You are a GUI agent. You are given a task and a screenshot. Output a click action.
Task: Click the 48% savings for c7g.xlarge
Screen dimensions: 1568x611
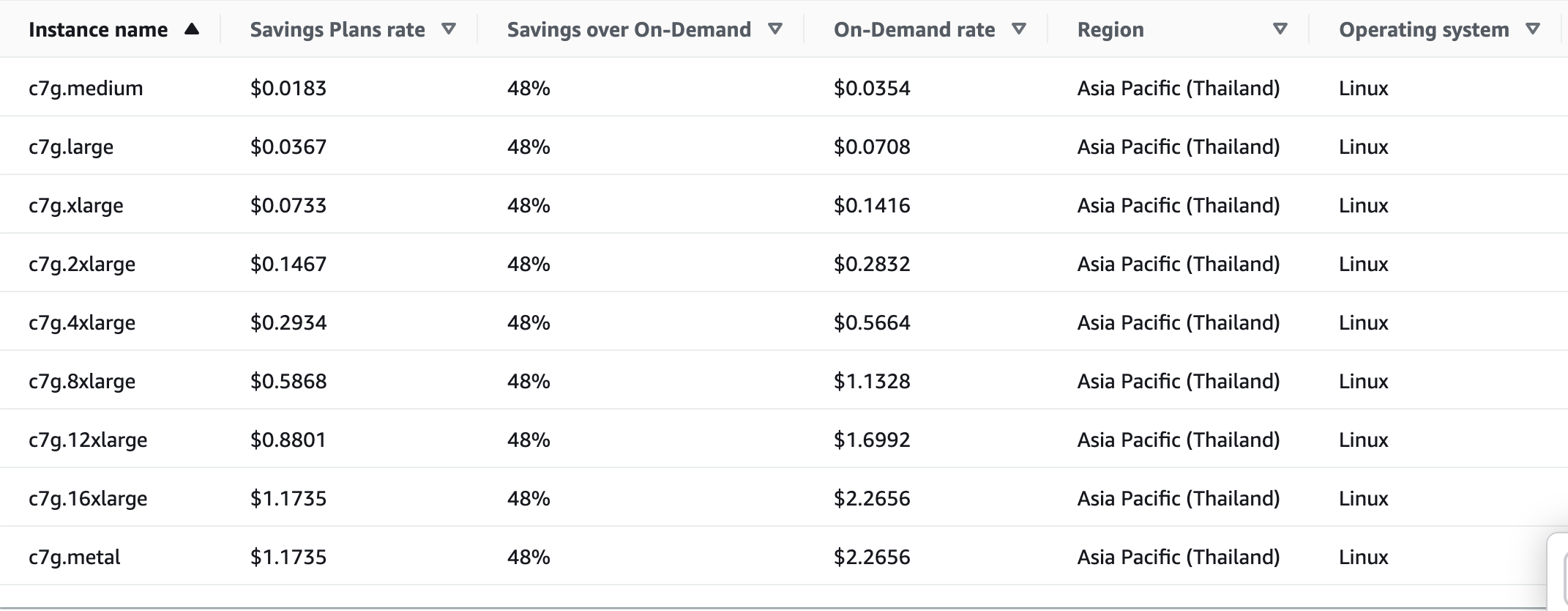(529, 205)
